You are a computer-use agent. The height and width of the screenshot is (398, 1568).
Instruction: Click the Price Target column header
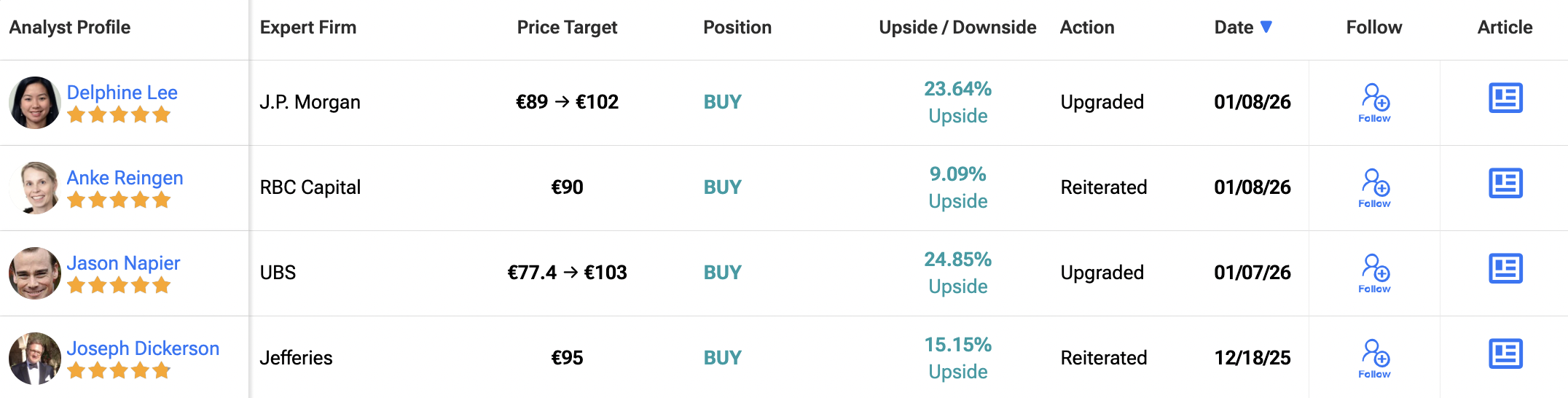pos(567,28)
